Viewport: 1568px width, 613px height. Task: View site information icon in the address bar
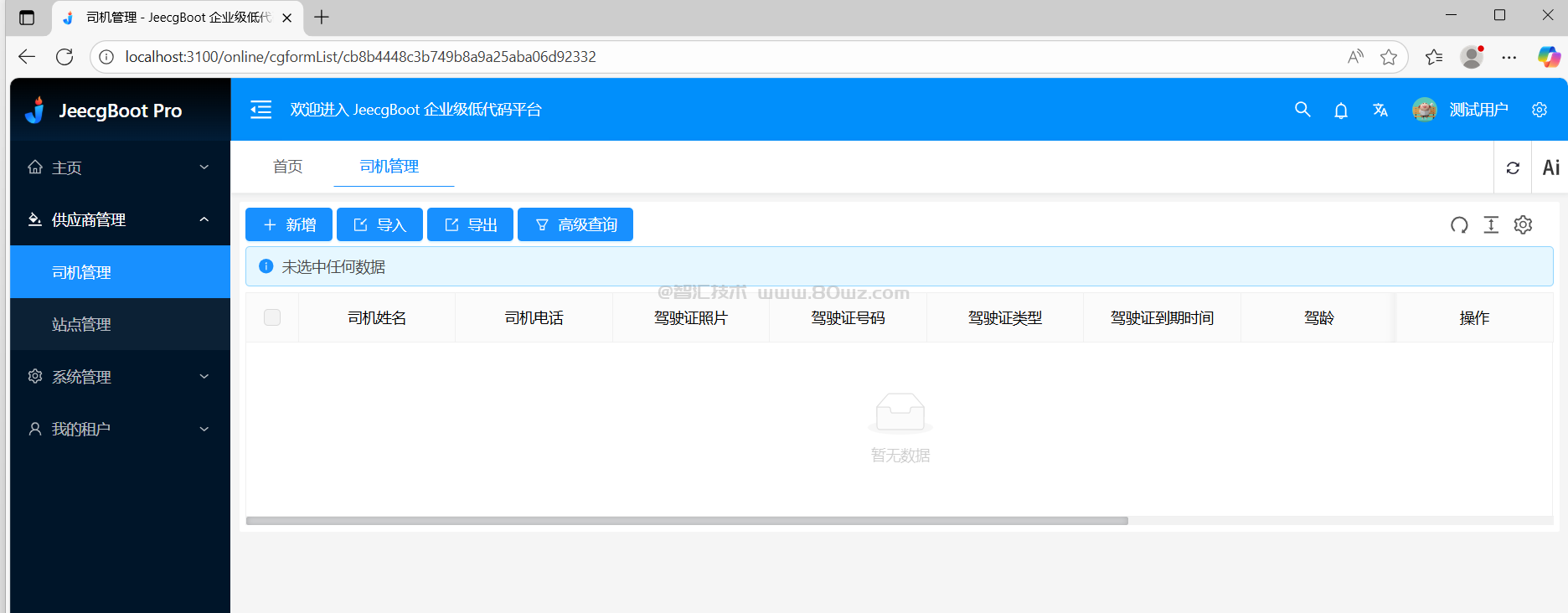click(x=106, y=57)
